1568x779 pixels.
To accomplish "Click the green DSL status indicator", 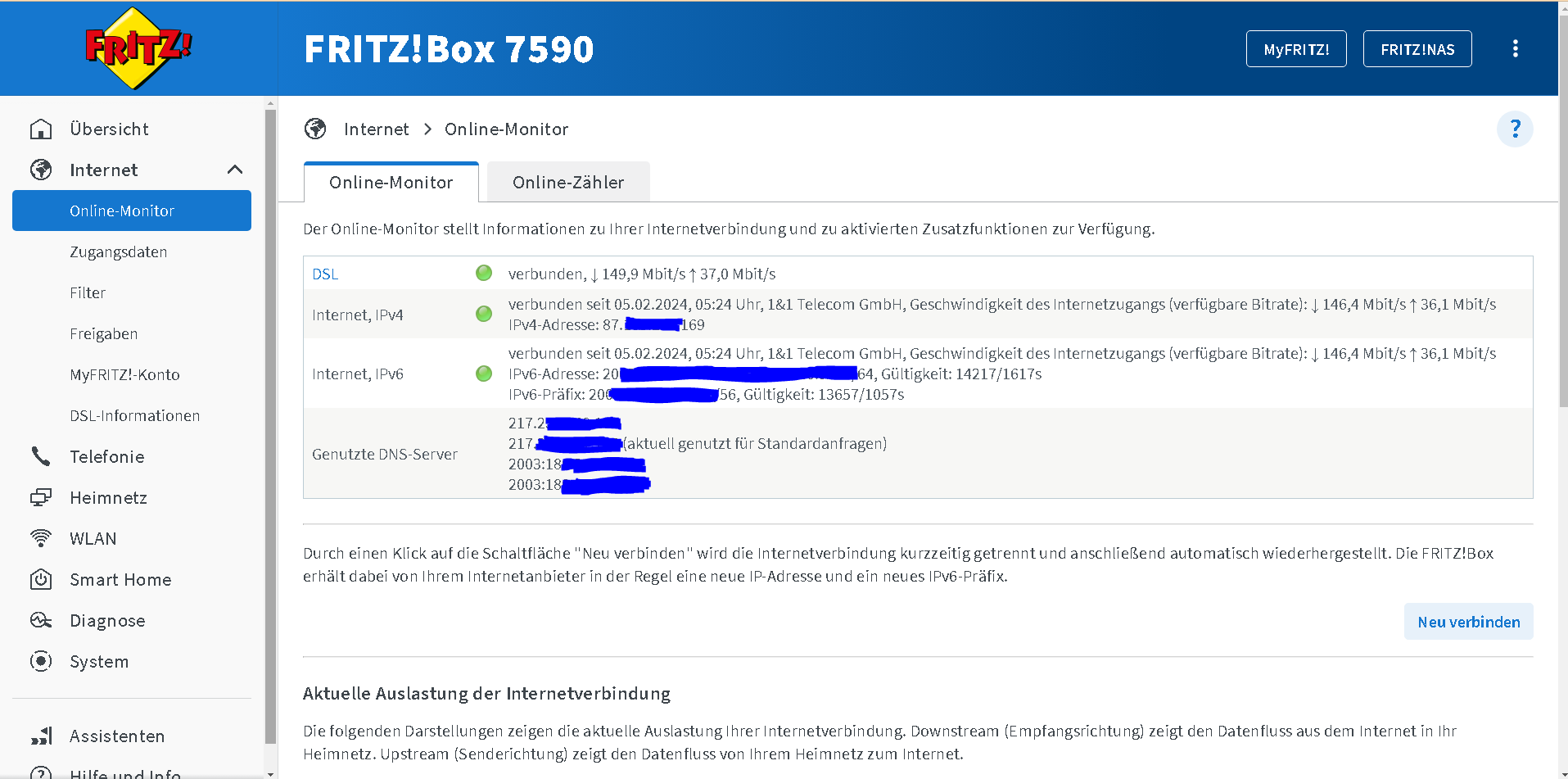I will coord(484,273).
